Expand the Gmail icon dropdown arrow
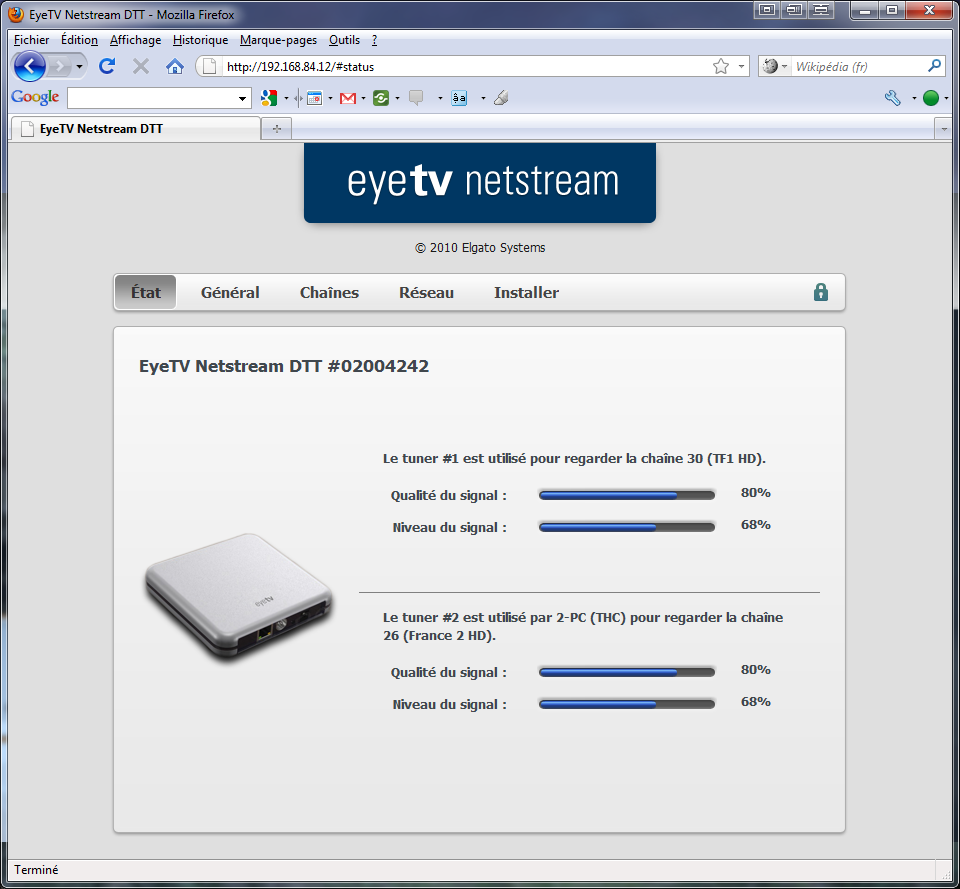 click(364, 98)
